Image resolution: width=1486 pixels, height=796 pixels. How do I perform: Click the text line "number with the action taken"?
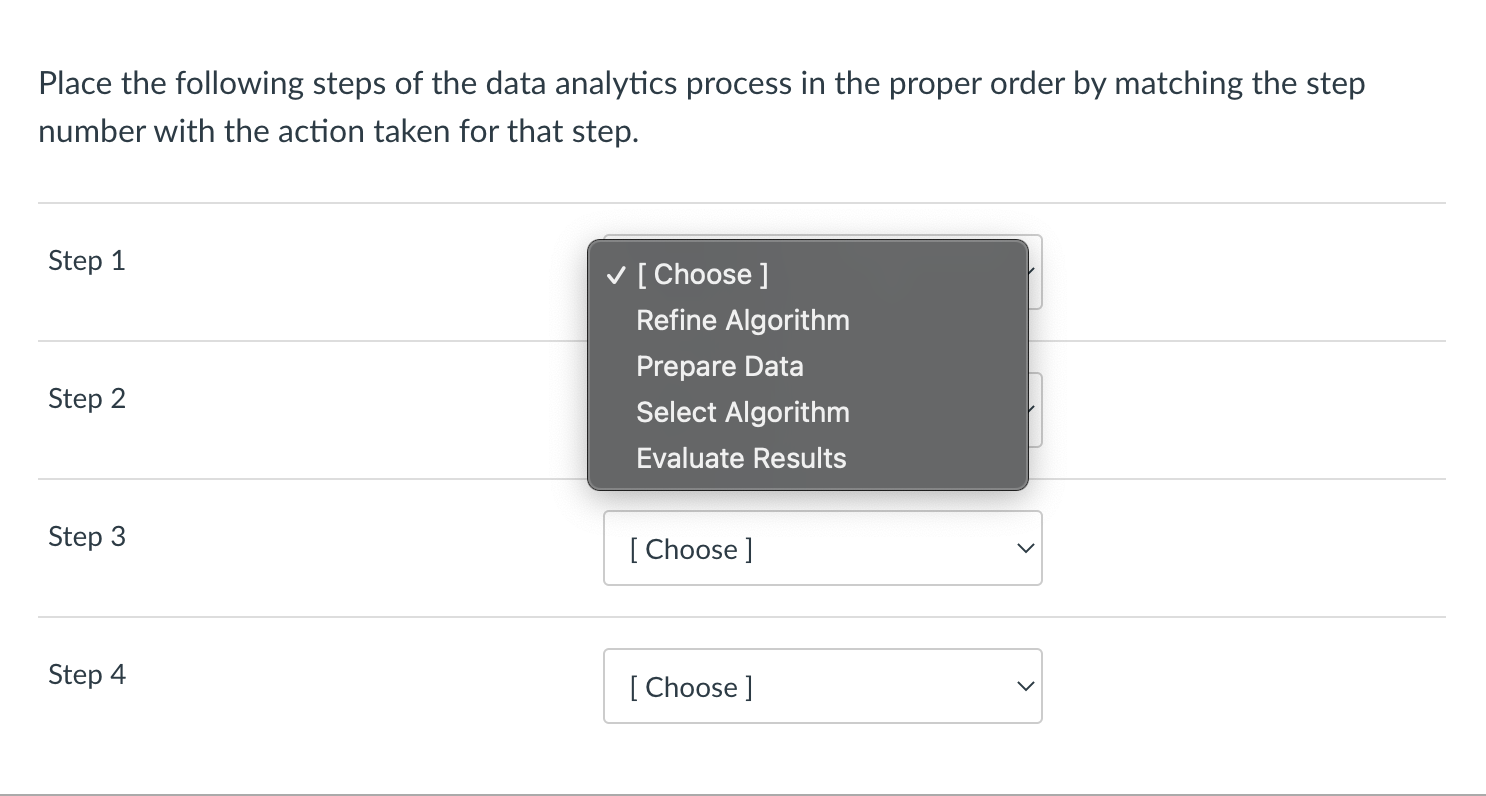pyautogui.click(x=338, y=132)
